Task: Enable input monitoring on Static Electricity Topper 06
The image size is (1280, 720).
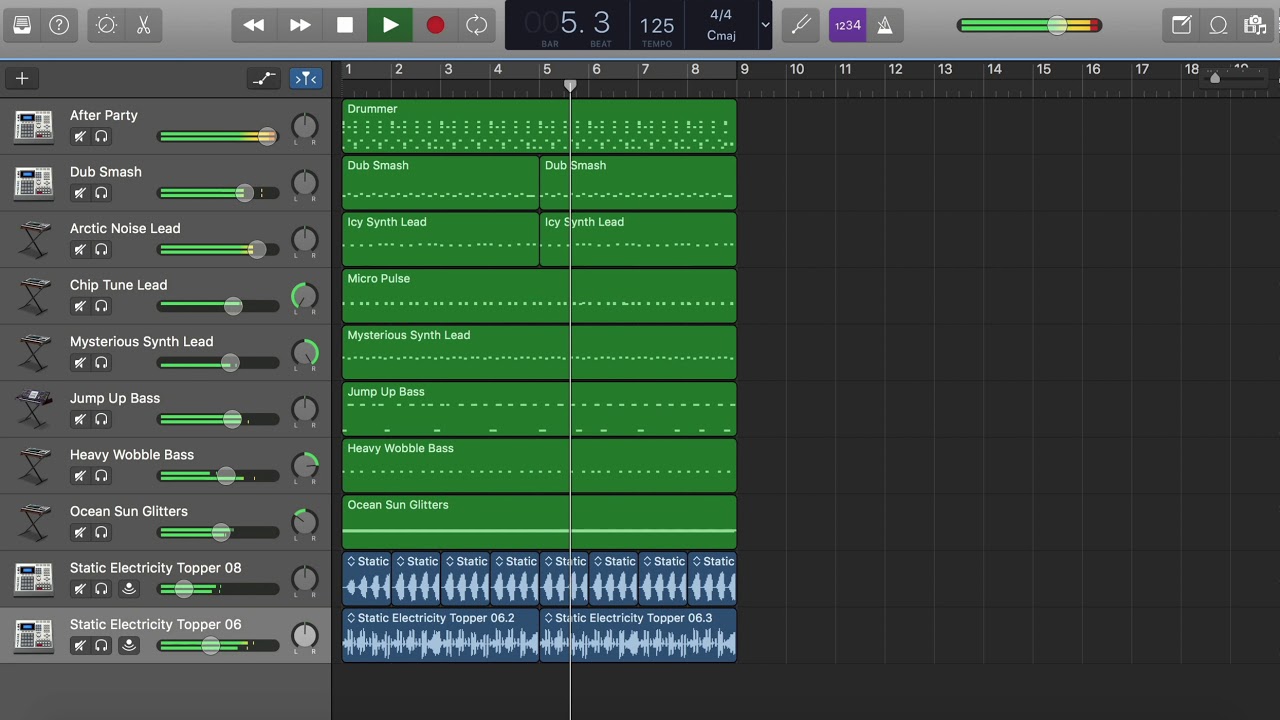Action: [x=128, y=646]
